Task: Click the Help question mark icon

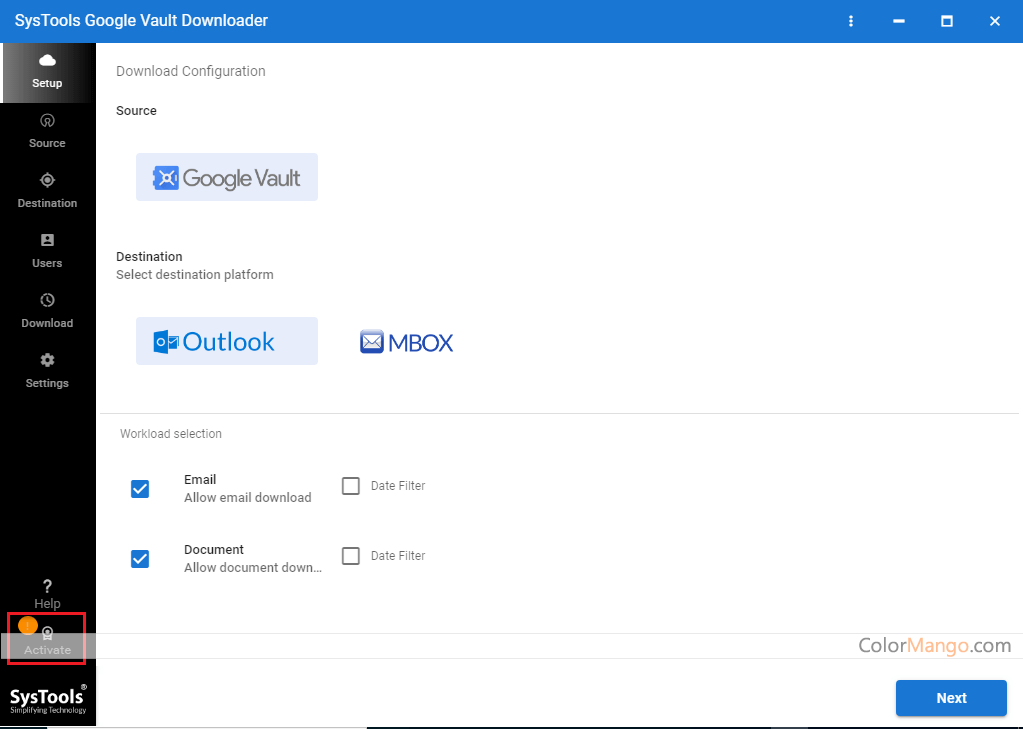Action: tap(47, 587)
